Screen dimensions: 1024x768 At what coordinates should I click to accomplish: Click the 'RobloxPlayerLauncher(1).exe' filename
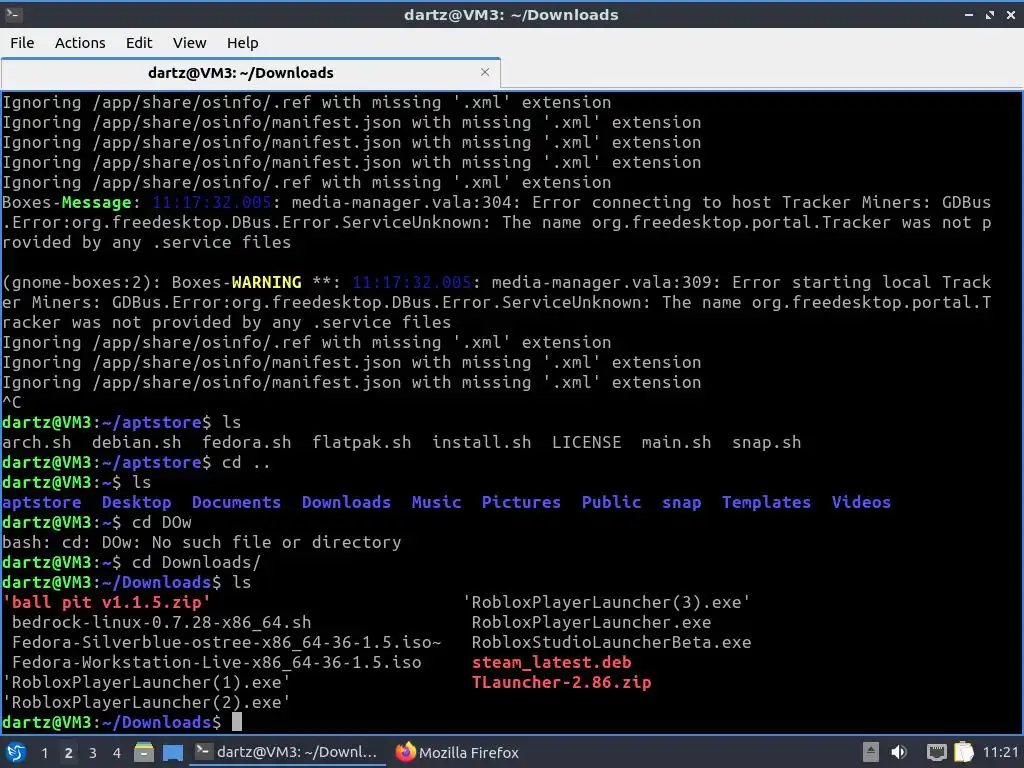pyautogui.click(x=146, y=682)
